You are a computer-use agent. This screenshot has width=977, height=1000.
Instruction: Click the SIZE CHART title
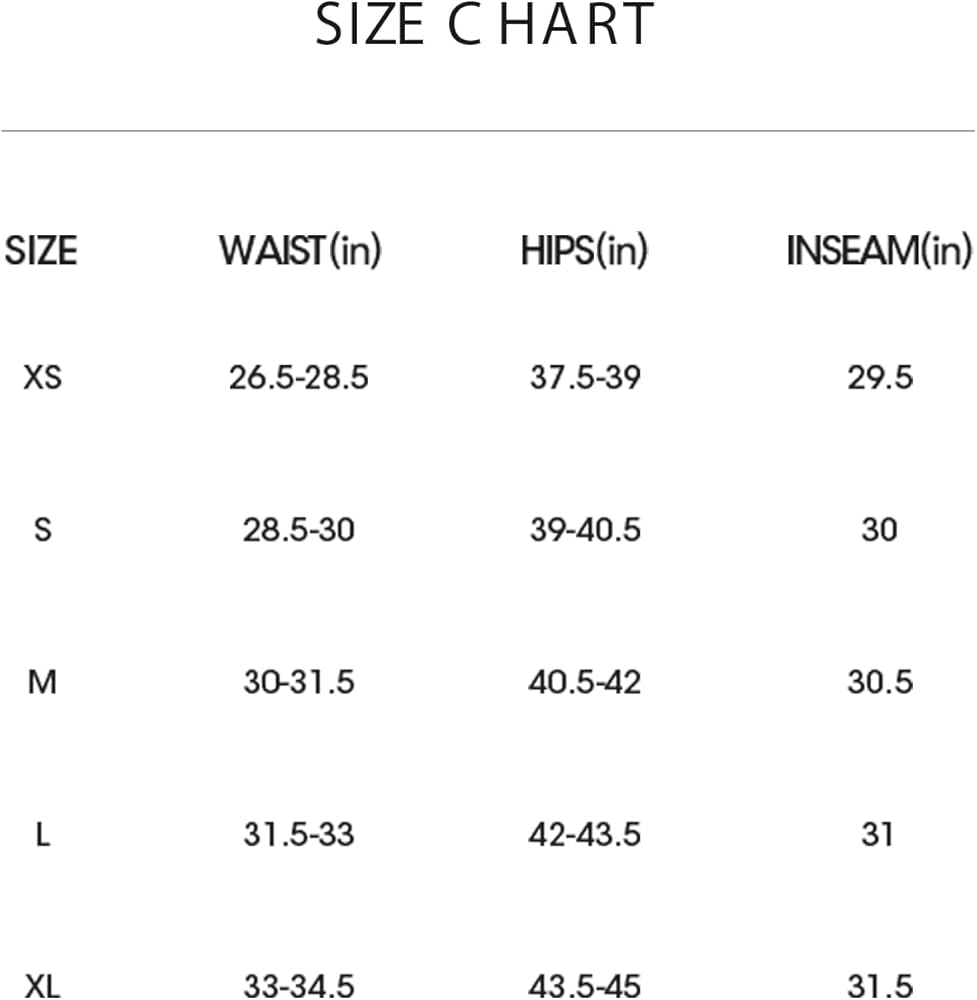(486, 26)
